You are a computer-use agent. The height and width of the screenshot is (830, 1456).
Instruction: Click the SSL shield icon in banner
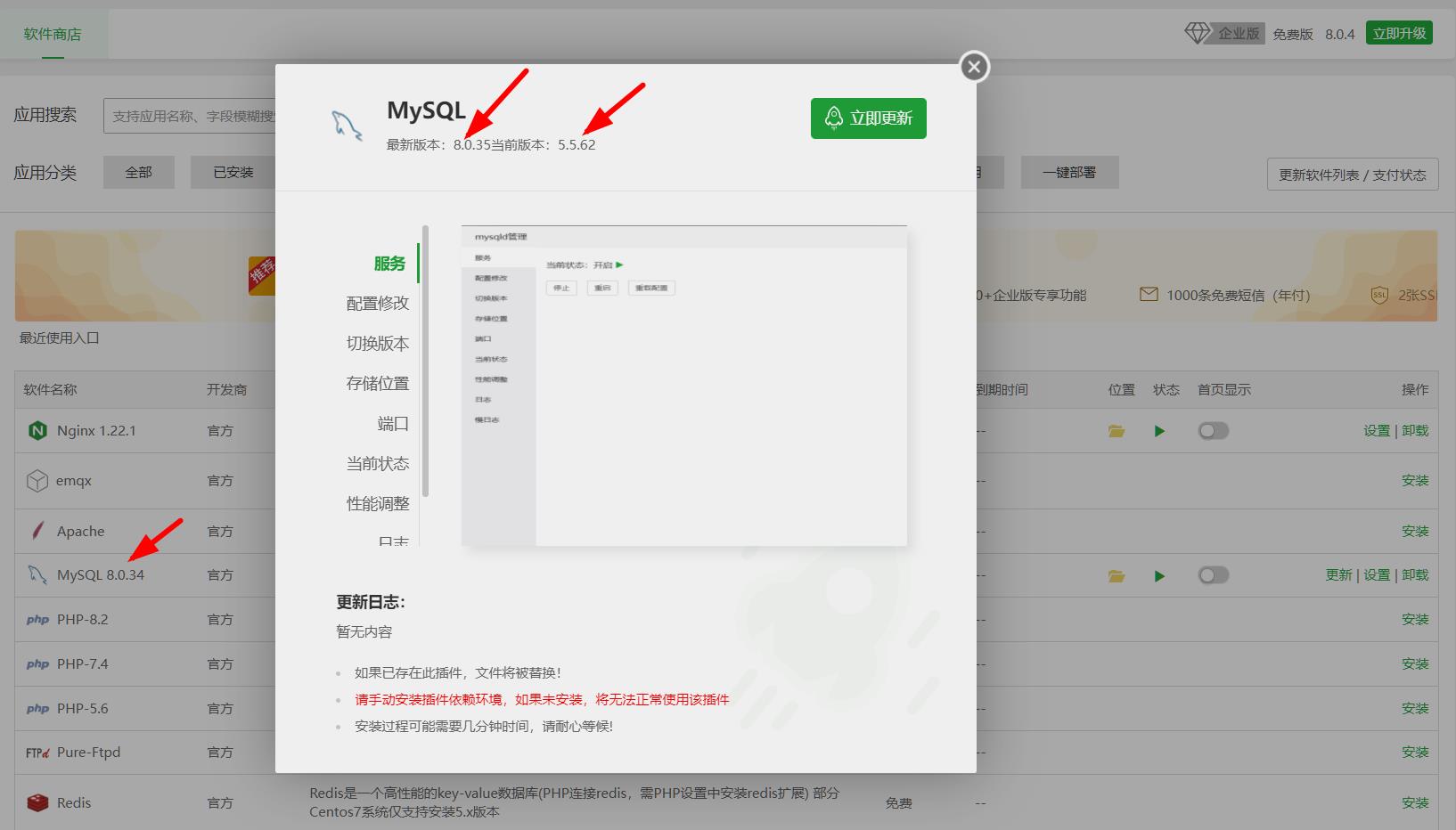click(1379, 295)
